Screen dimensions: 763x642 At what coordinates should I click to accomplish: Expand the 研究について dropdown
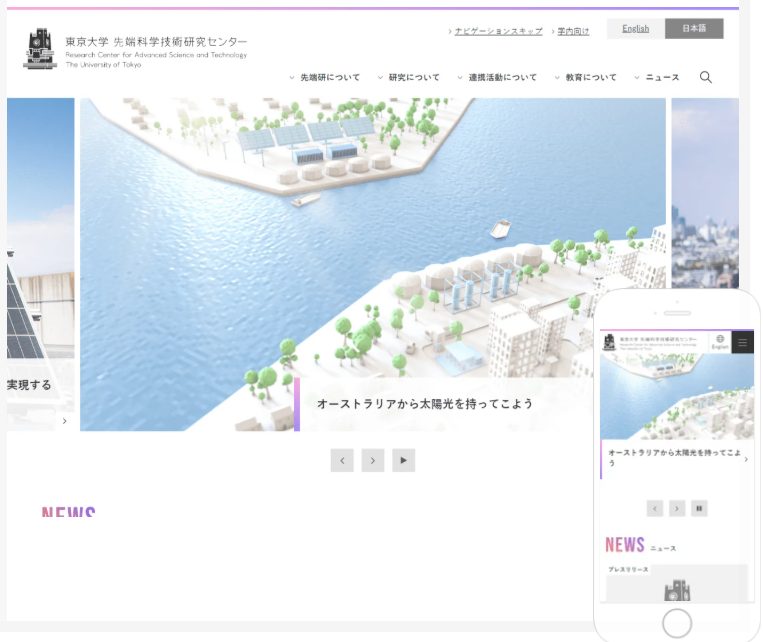click(409, 77)
